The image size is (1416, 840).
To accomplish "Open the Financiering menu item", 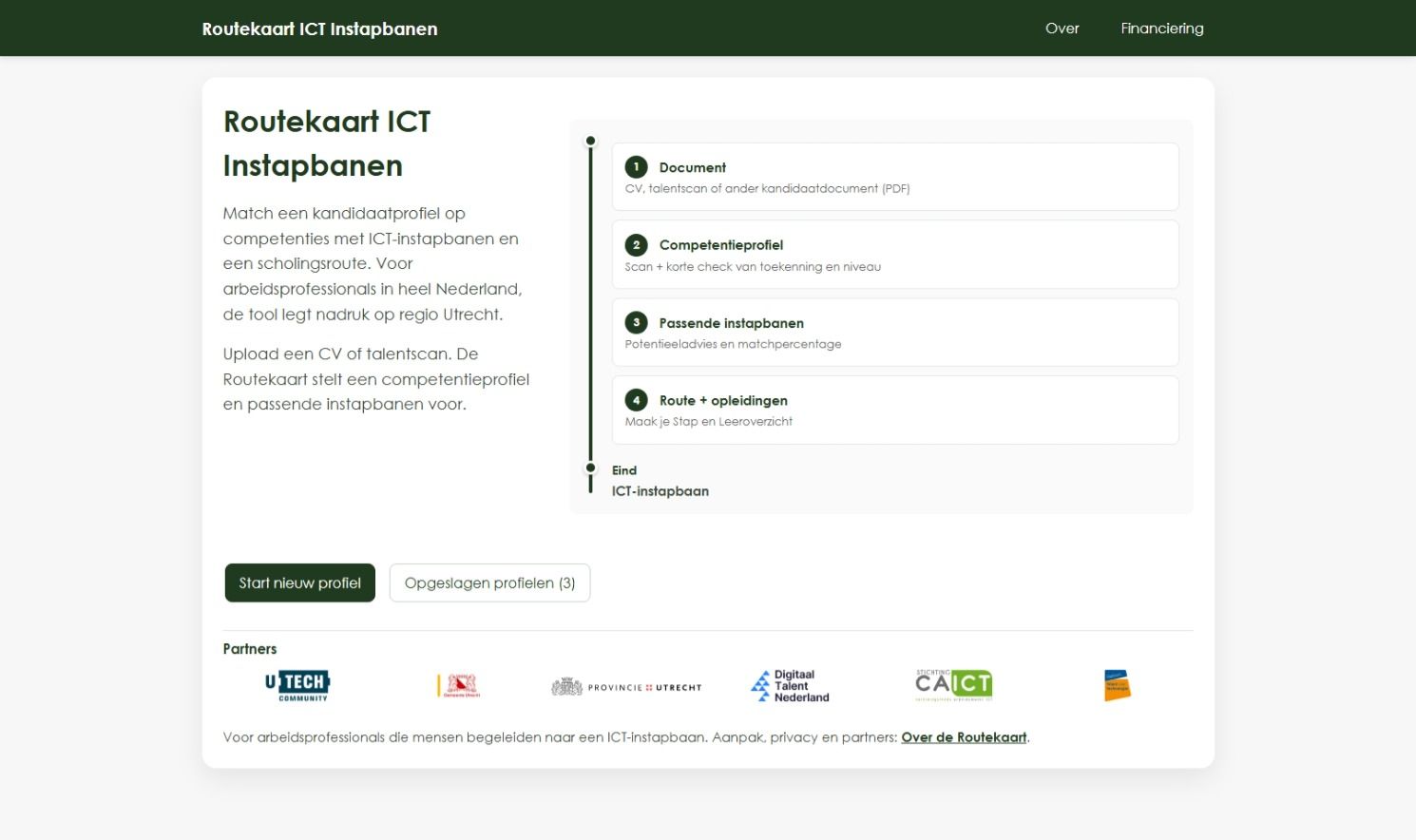I will click(x=1162, y=29).
